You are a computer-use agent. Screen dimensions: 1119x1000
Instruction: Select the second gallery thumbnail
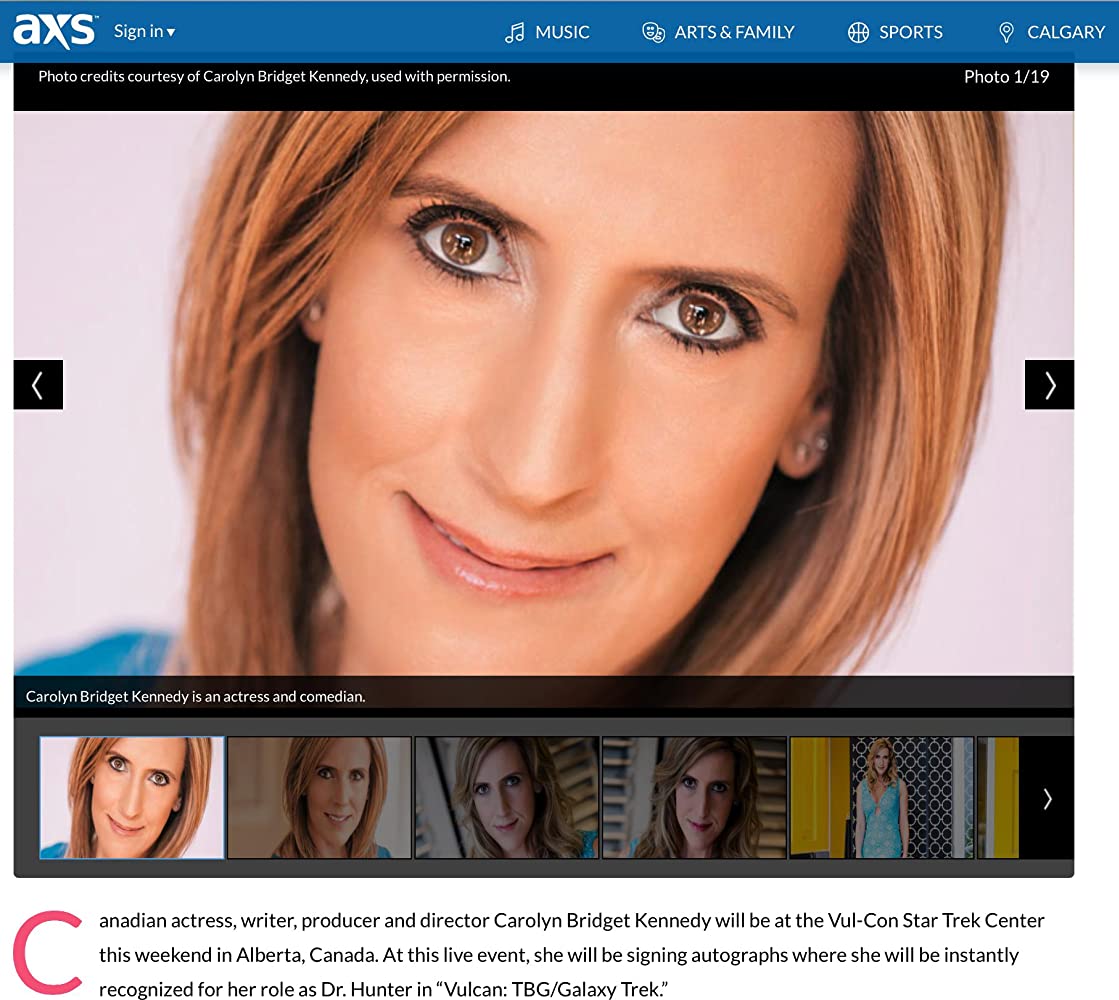[319, 798]
